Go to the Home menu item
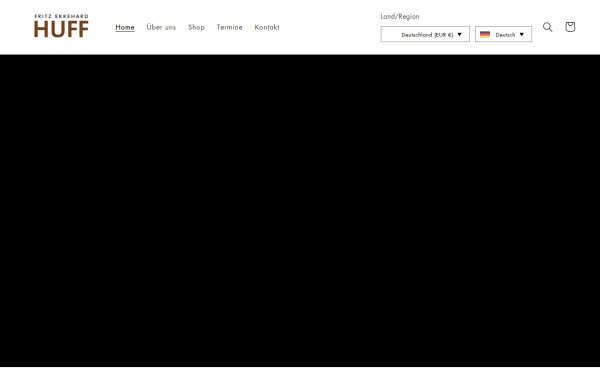Screen dimensions: 600x375 point(125,27)
